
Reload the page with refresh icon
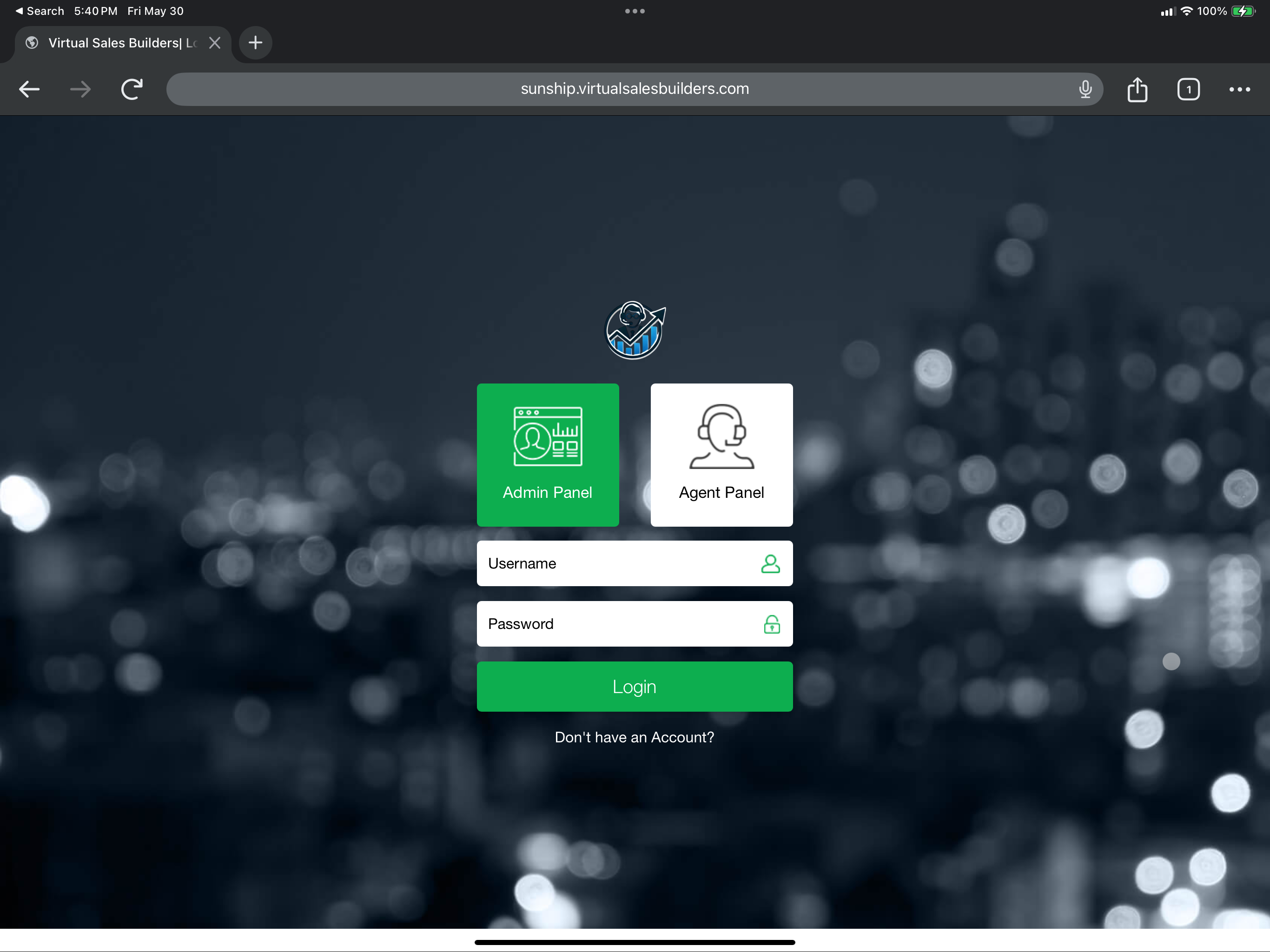coord(132,89)
